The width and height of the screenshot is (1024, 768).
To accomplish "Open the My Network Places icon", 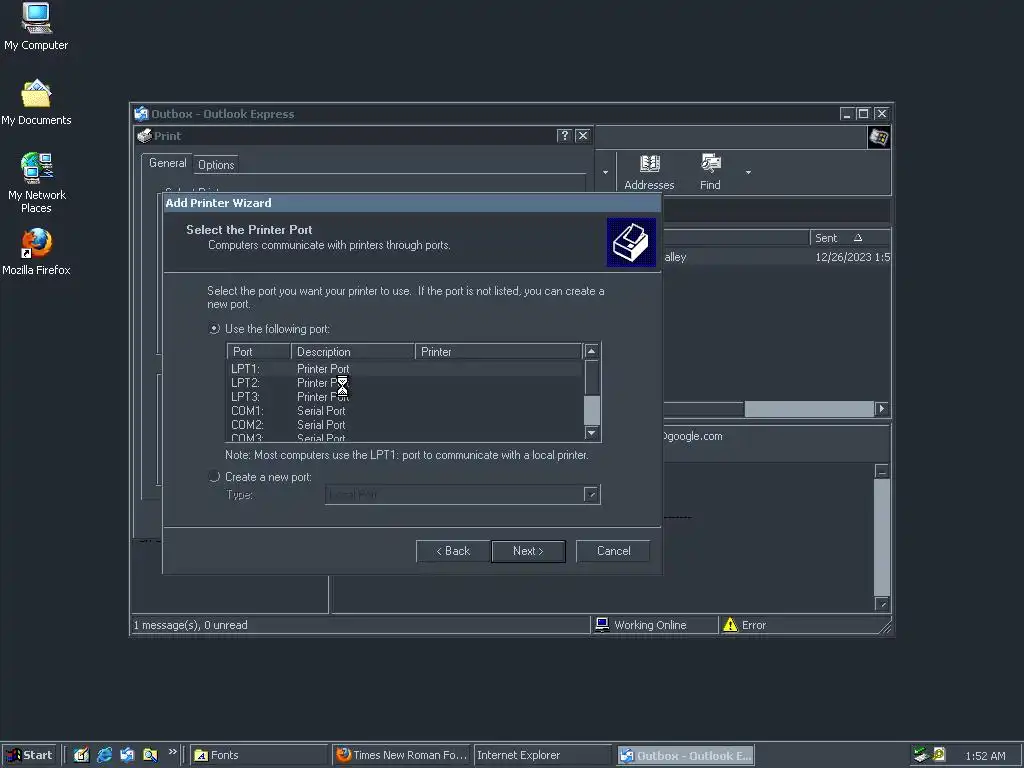I will [x=37, y=183].
